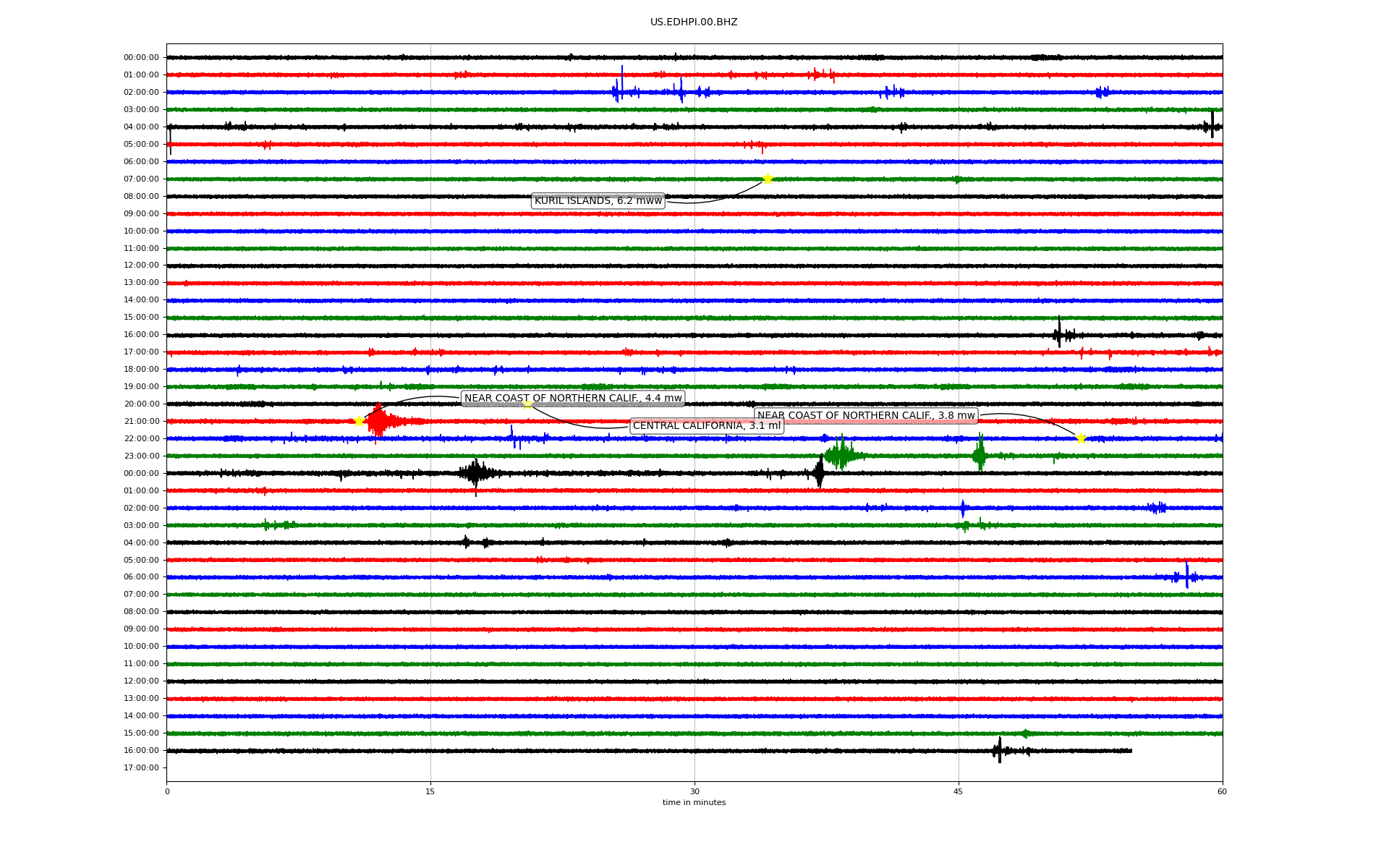The height and width of the screenshot is (868, 1389).
Task: Click the 19:00:00 row time label
Action: (141, 387)
